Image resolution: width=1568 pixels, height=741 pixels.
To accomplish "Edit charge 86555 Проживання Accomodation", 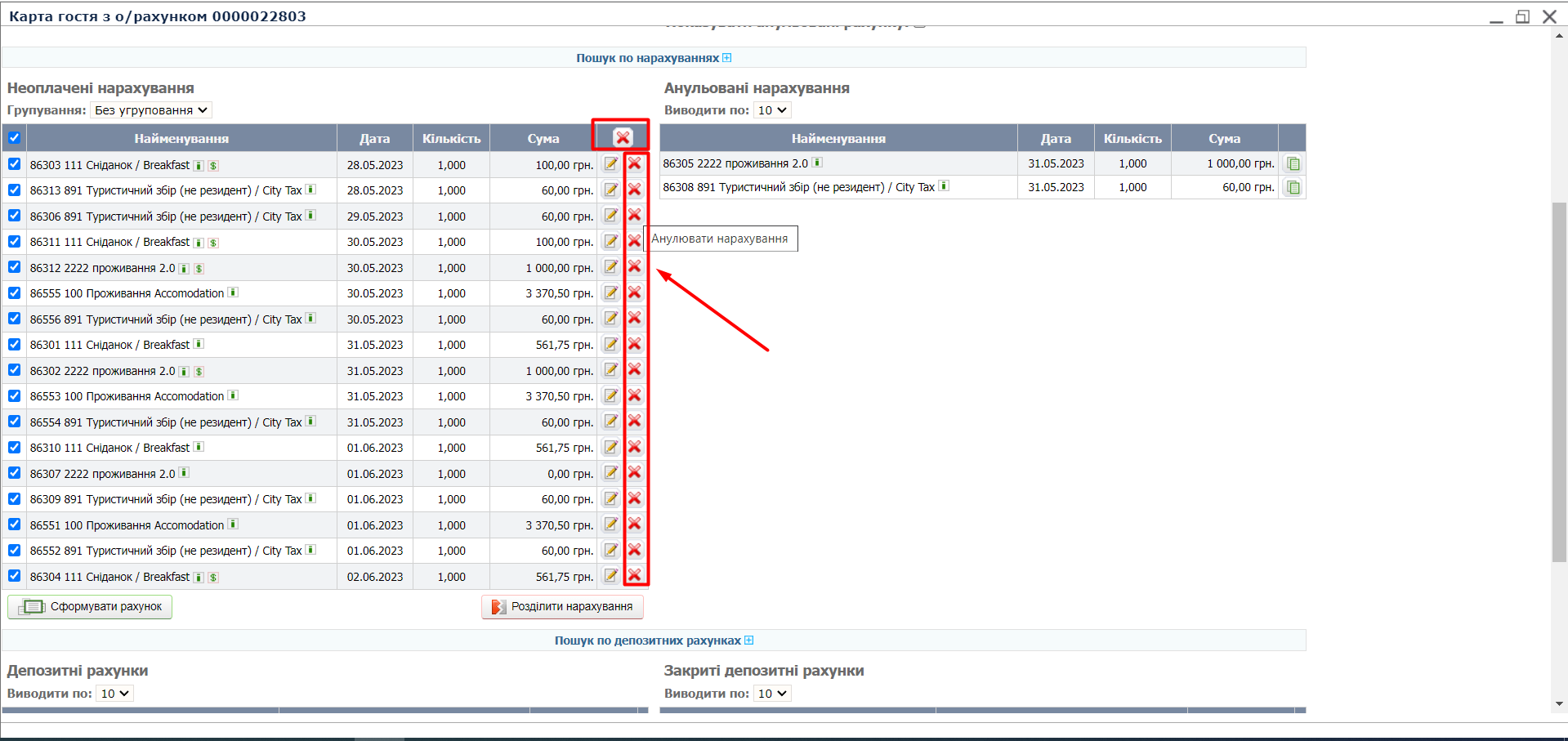I will (x=610, y=292).
